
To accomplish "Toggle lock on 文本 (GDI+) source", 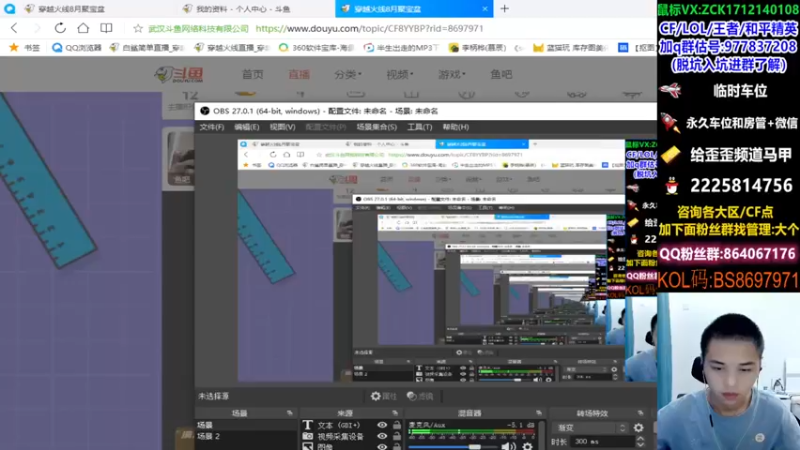I will click(396, 425).
